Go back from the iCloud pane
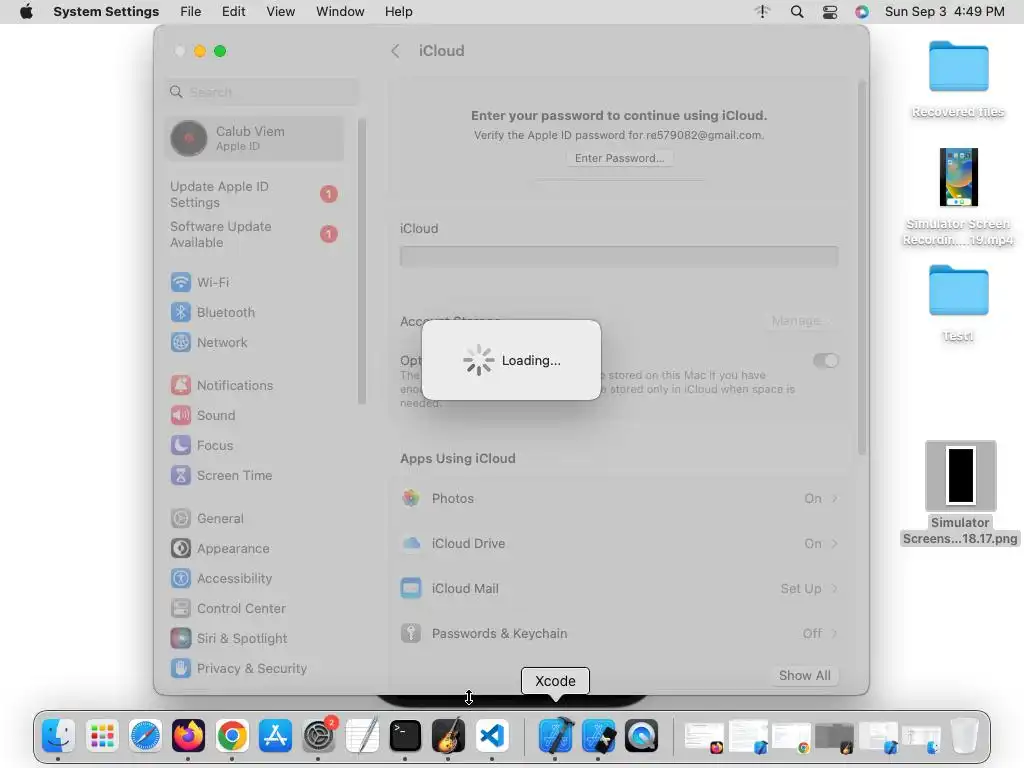 pos(395,51)
